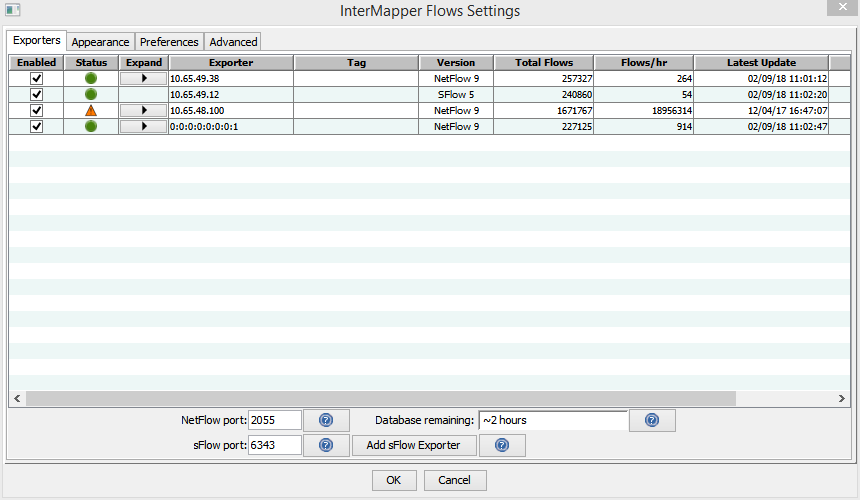Click the sFlow port input field

tap(275, 445)
